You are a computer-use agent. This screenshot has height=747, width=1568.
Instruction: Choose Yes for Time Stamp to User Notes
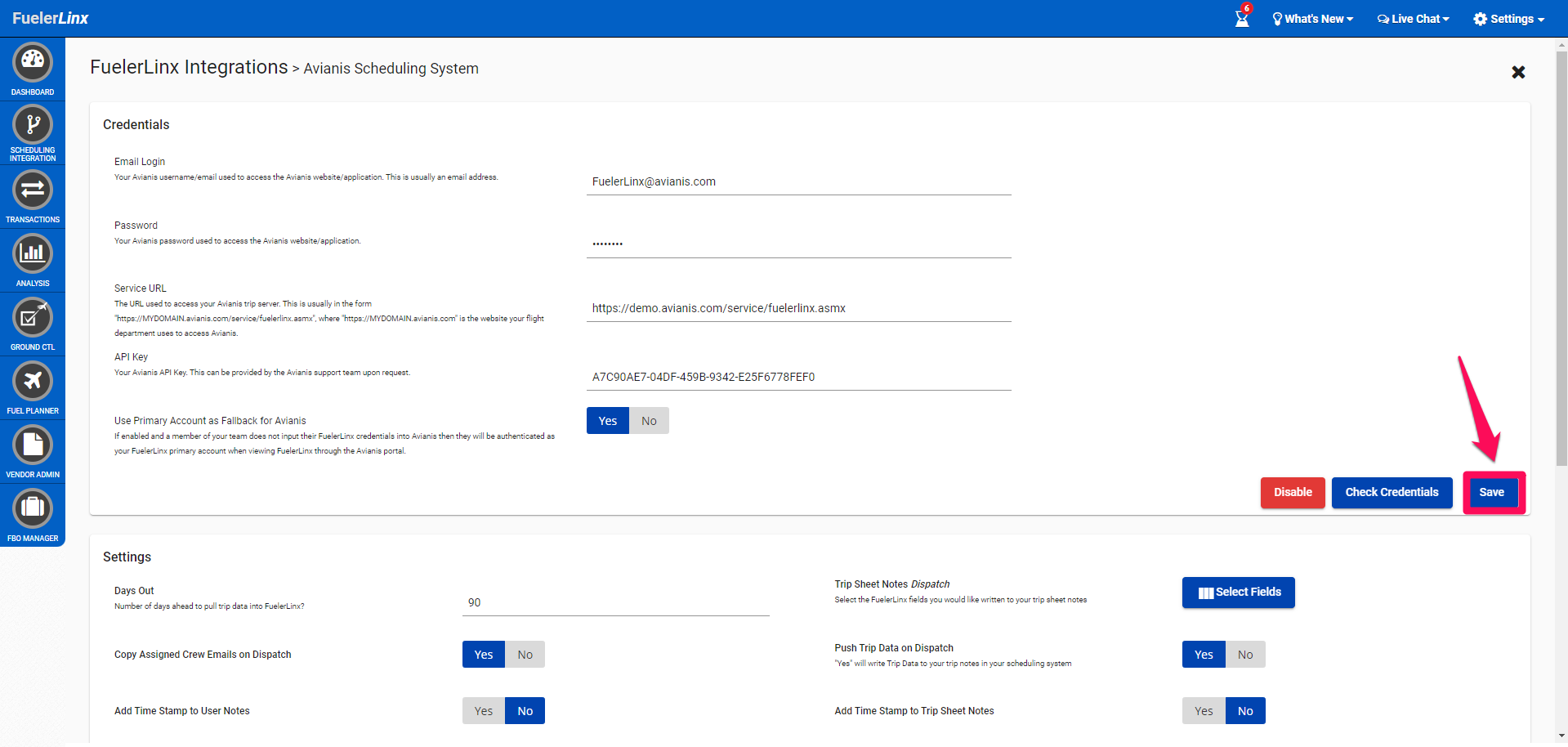coord(484,711)
